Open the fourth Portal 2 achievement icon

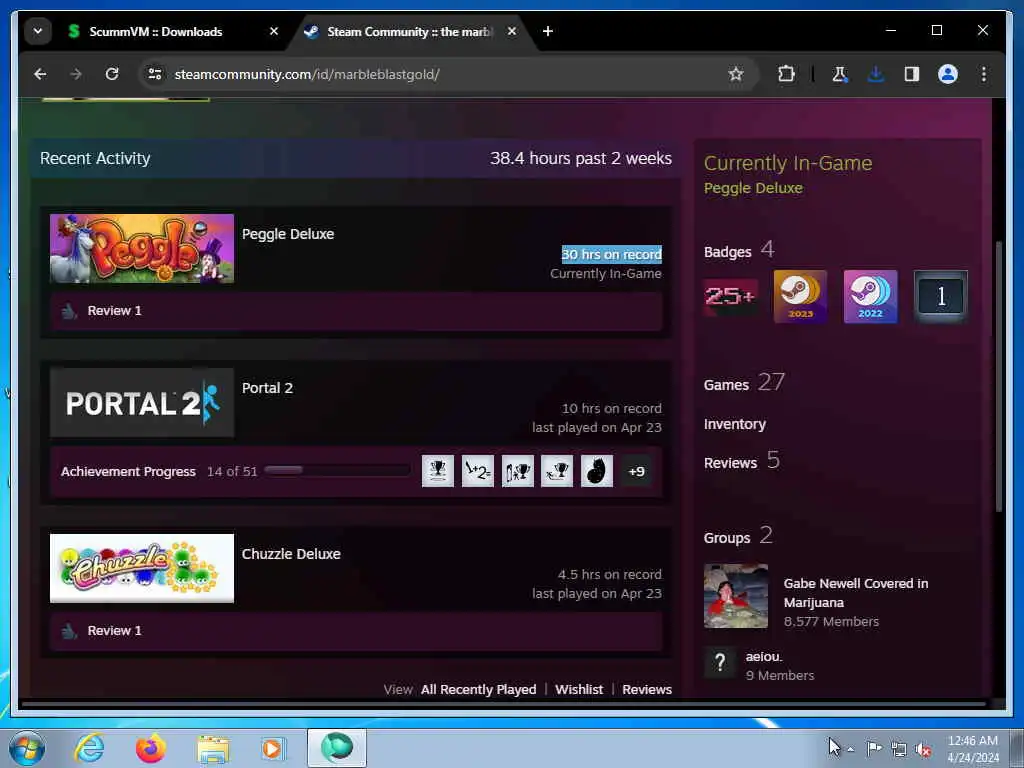click(557, 471)
